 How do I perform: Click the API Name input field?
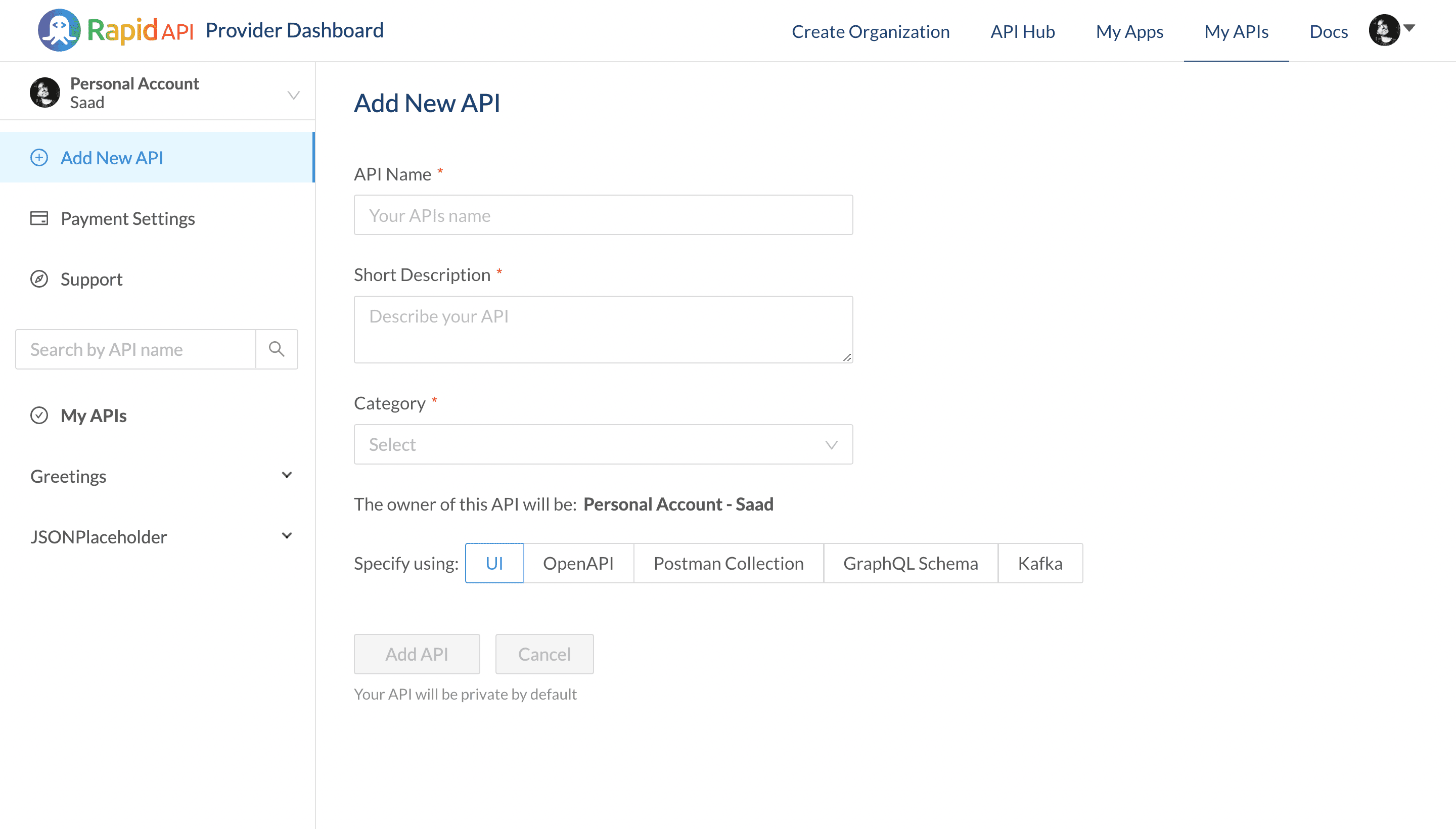tap(604, 215)
